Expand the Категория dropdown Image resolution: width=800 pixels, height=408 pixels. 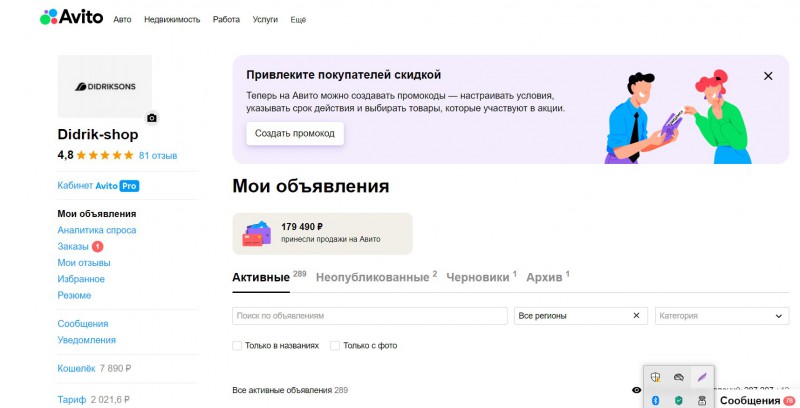pyautogui.click(x=722, y=316)
